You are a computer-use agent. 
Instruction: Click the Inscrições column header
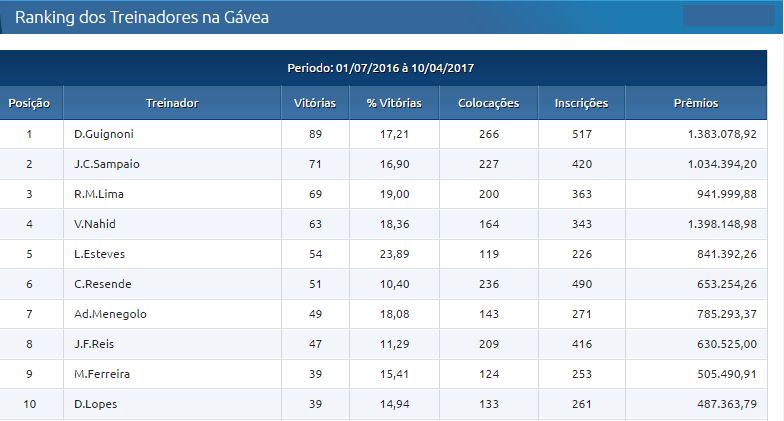[582, 103]
